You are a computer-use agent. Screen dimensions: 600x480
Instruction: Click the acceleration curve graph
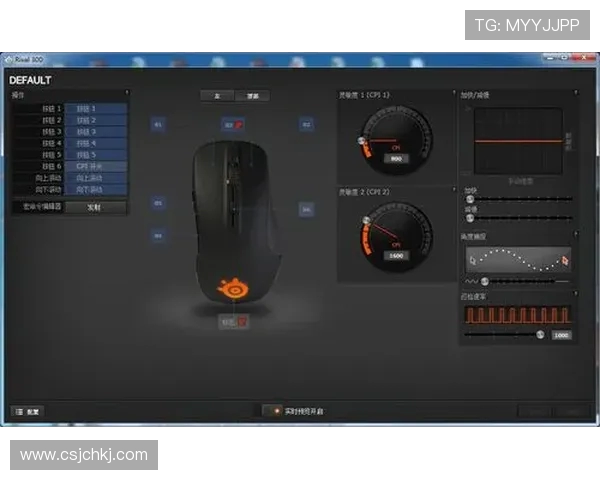click(518, 141)
